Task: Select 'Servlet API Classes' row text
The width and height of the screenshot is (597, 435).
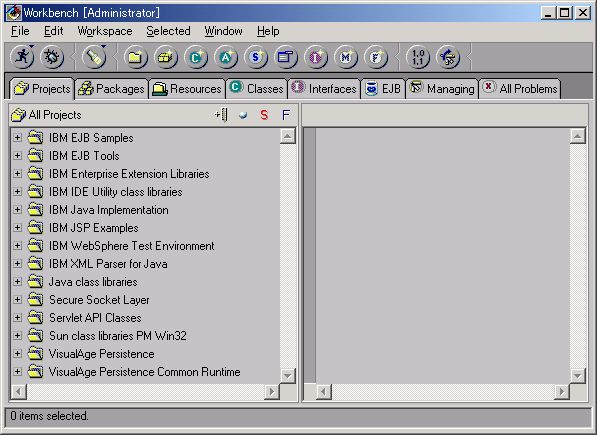Action: click(x=95, y=318)
